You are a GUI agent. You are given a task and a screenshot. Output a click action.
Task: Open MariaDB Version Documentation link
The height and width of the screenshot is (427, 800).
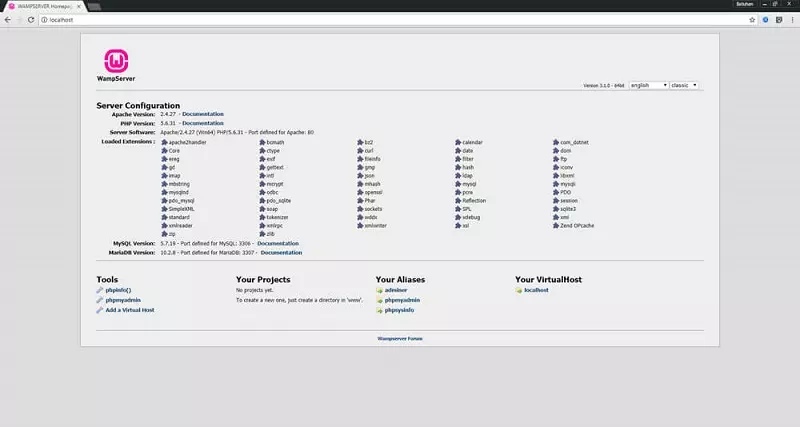pyautogui.click(x=281, y=252)
